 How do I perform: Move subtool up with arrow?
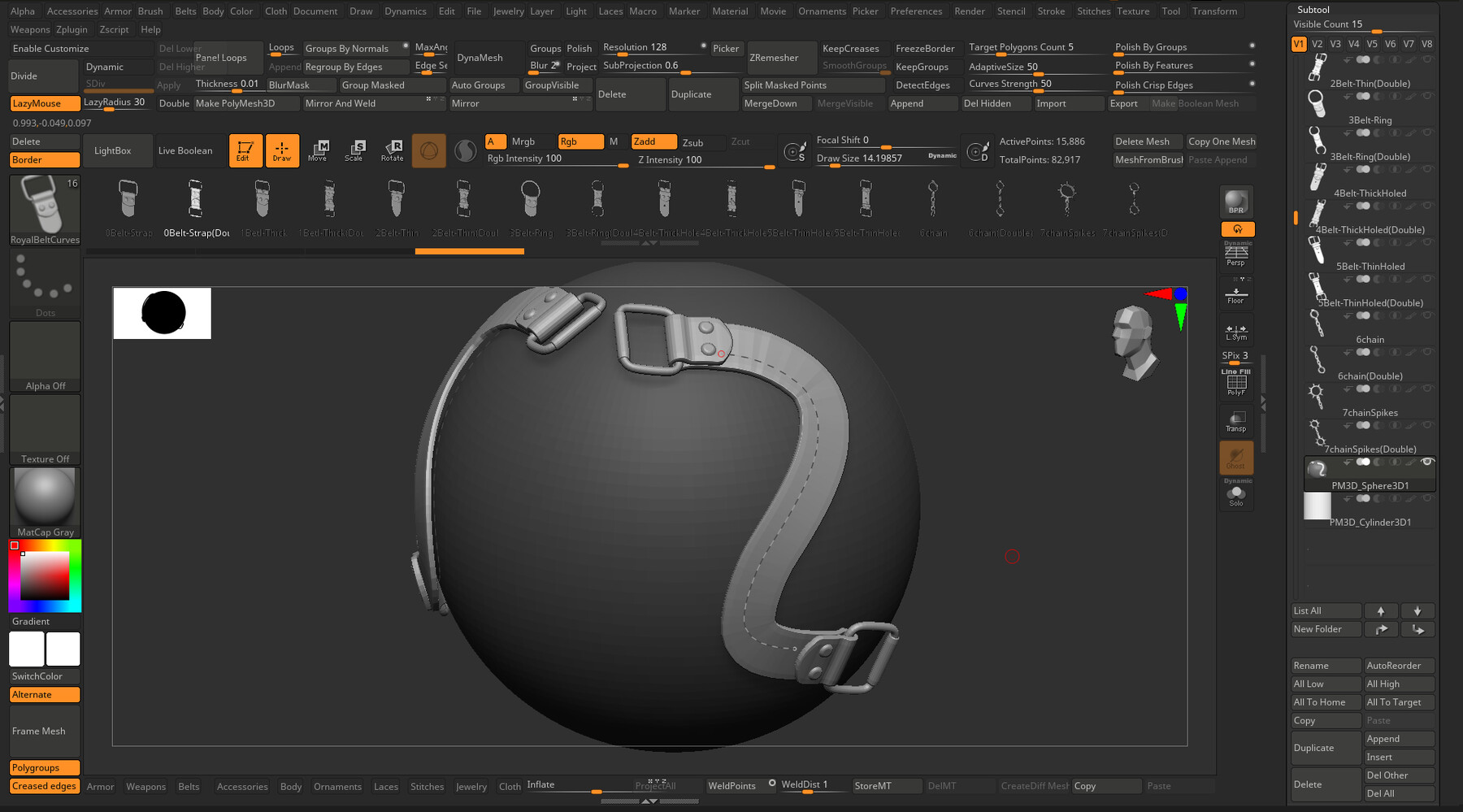click(x=1381, y=611)
